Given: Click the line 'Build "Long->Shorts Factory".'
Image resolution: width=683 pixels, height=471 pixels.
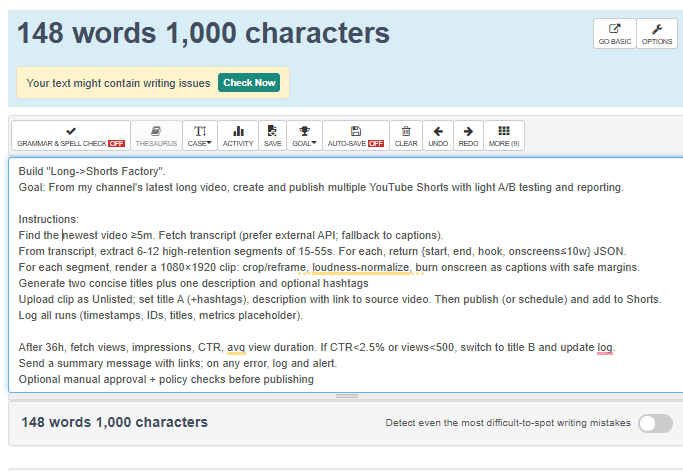Looking at the screenshot, I should pyautogui.click(x=92, y=171).
